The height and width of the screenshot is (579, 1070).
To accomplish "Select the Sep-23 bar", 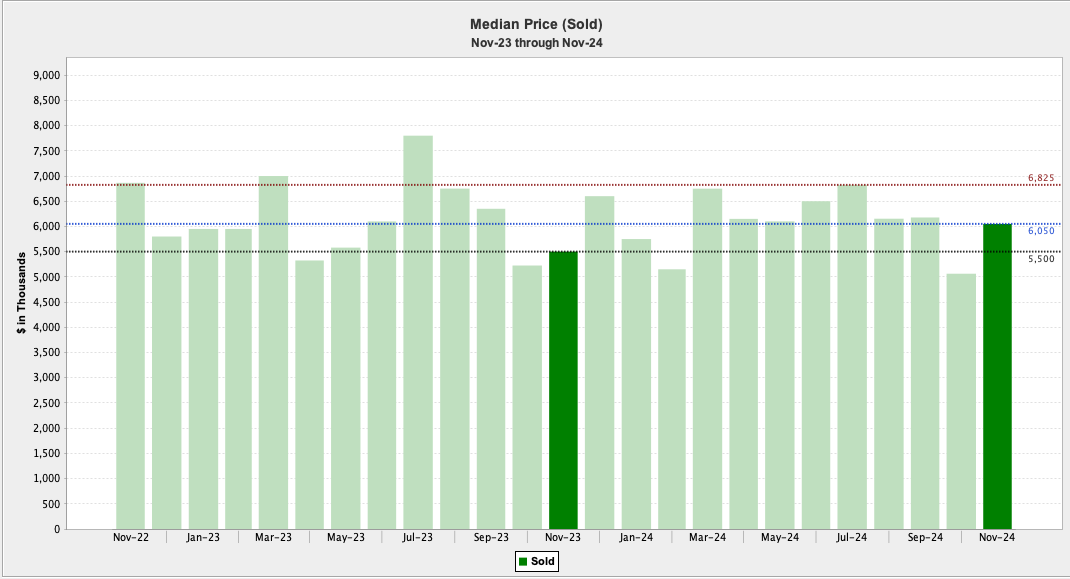I will coord(491,368).
